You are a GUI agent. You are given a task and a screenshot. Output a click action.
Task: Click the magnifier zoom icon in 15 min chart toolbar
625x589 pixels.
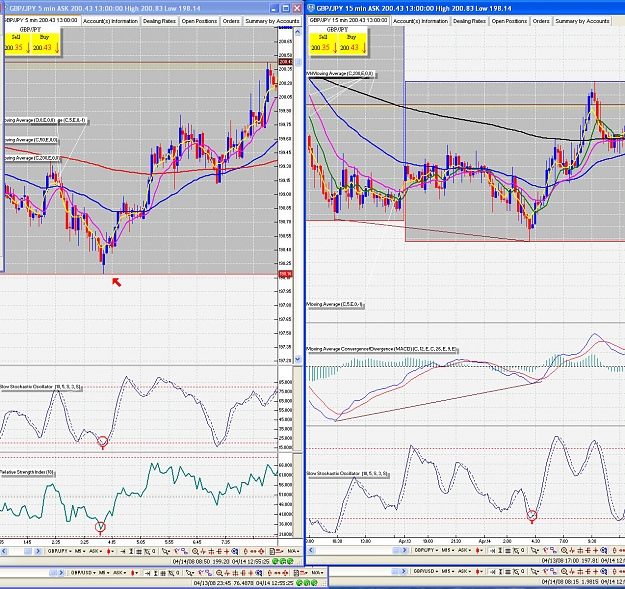564,550
